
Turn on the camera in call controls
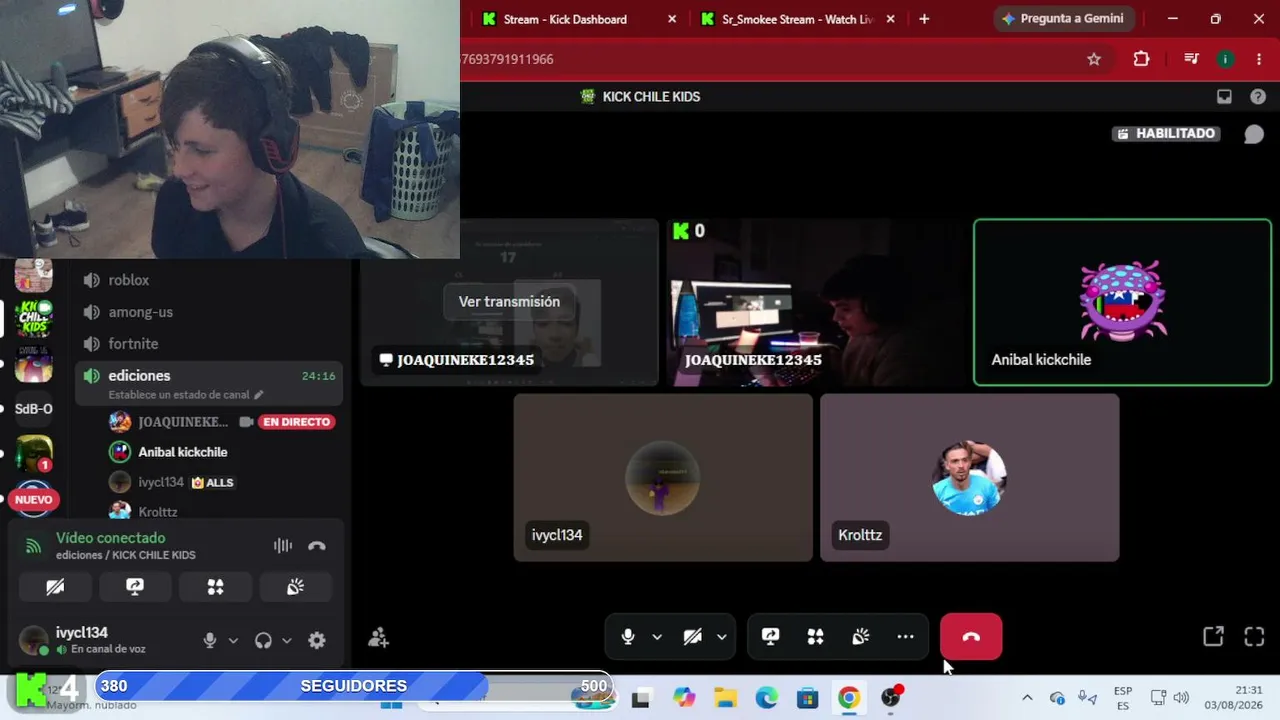pos(692,637)
